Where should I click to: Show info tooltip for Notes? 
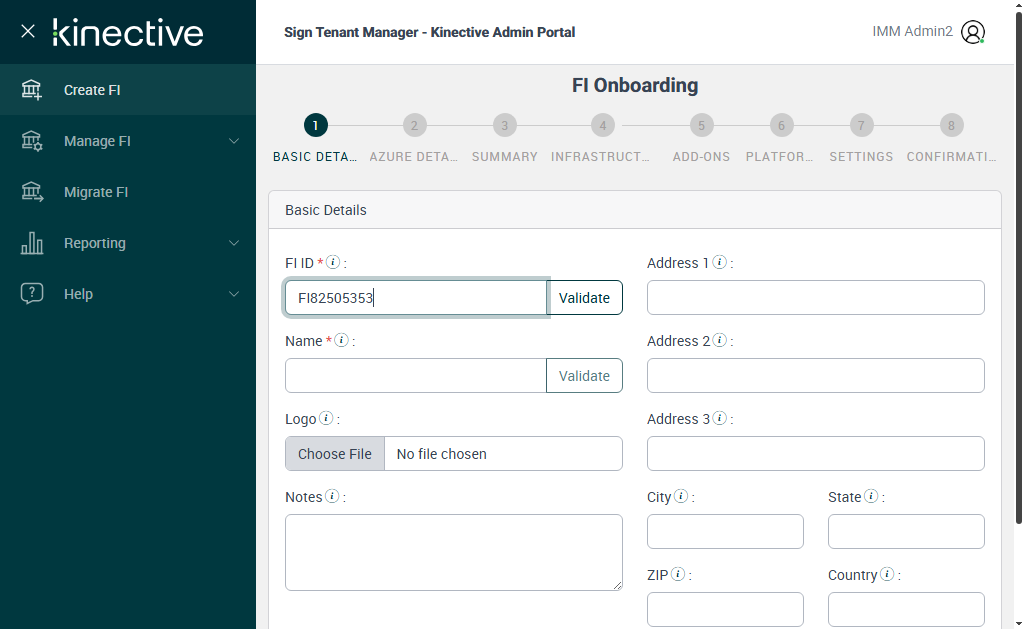tap(332, 496)
